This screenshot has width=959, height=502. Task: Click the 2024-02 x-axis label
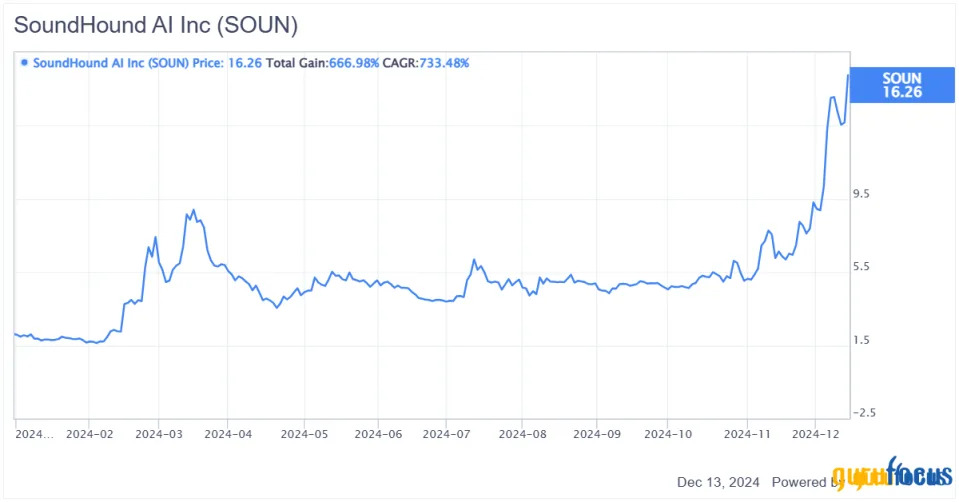pyautogui.click(x=90, y=434)
